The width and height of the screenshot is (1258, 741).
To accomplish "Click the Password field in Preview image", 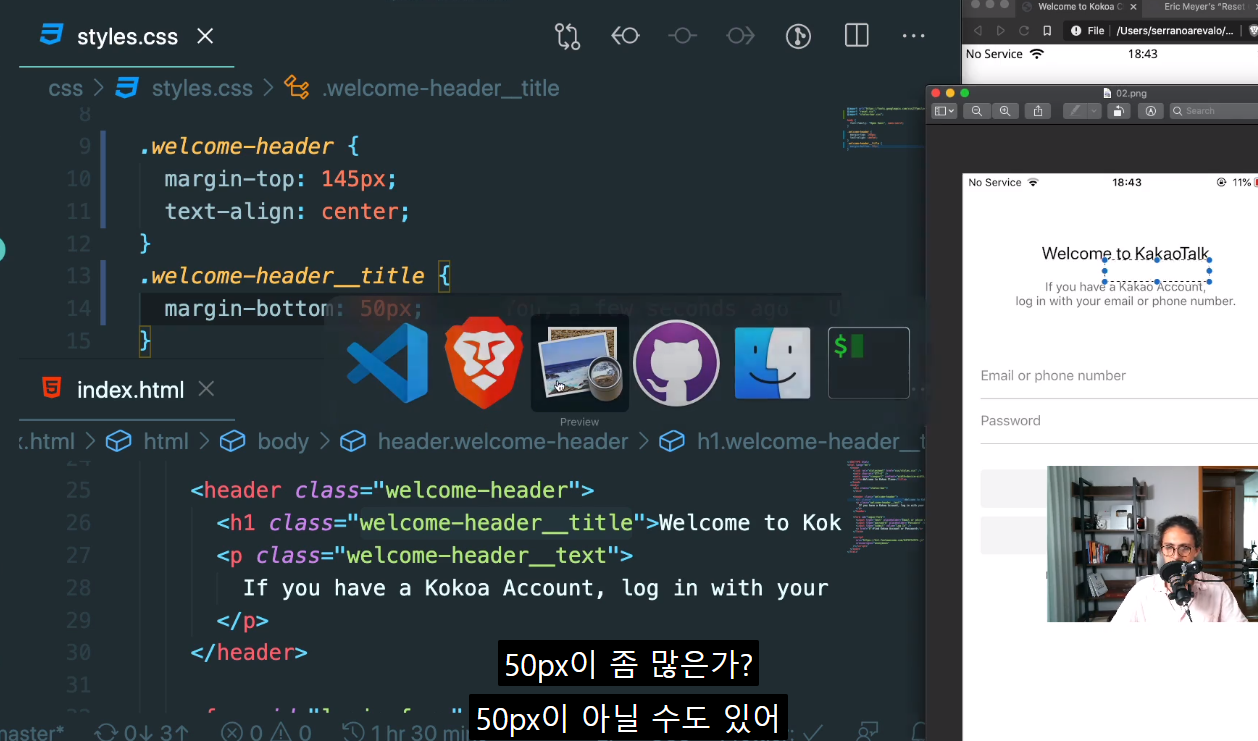I will click(x=1119, y=422).
